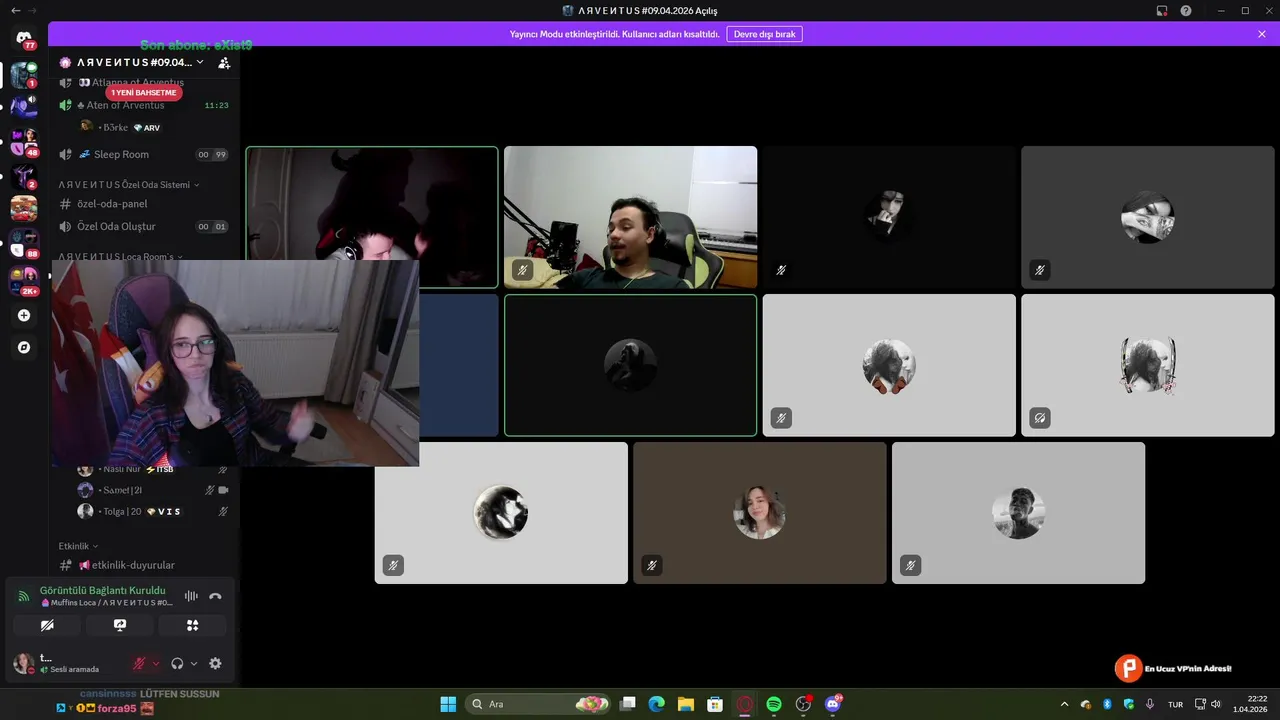
Task: Collapse ARVENTUS Özel Oda Sistemi category
Action: 129,185
